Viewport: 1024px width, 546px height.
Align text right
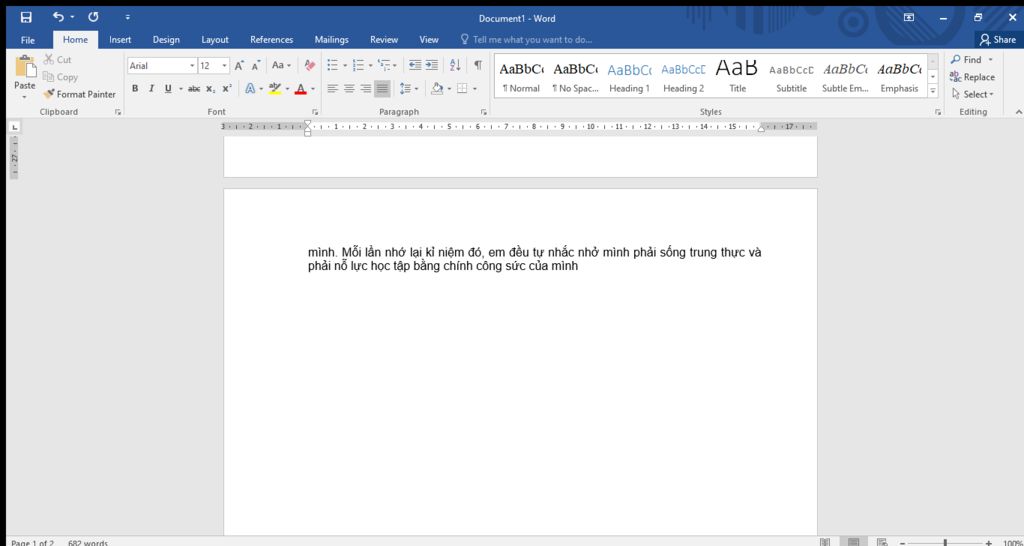(x=366, y=89)
